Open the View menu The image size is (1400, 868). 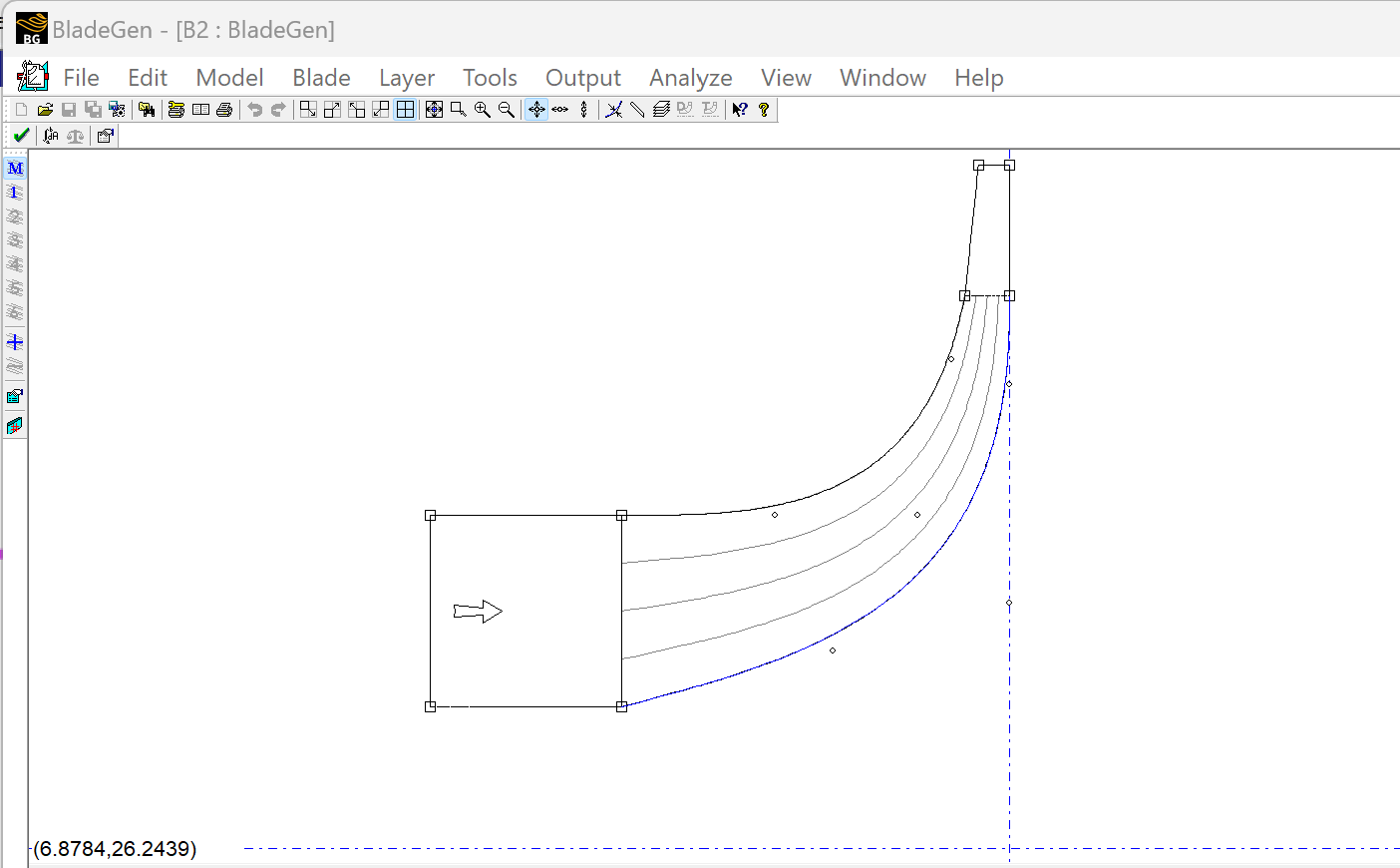click(786, 78)
